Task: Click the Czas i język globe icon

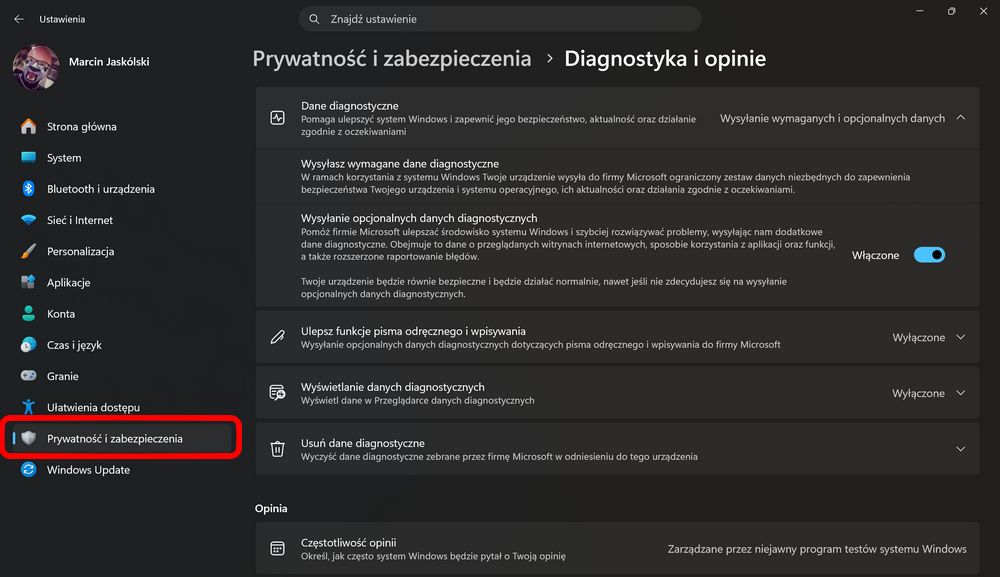Action: (x=28, y=345)
